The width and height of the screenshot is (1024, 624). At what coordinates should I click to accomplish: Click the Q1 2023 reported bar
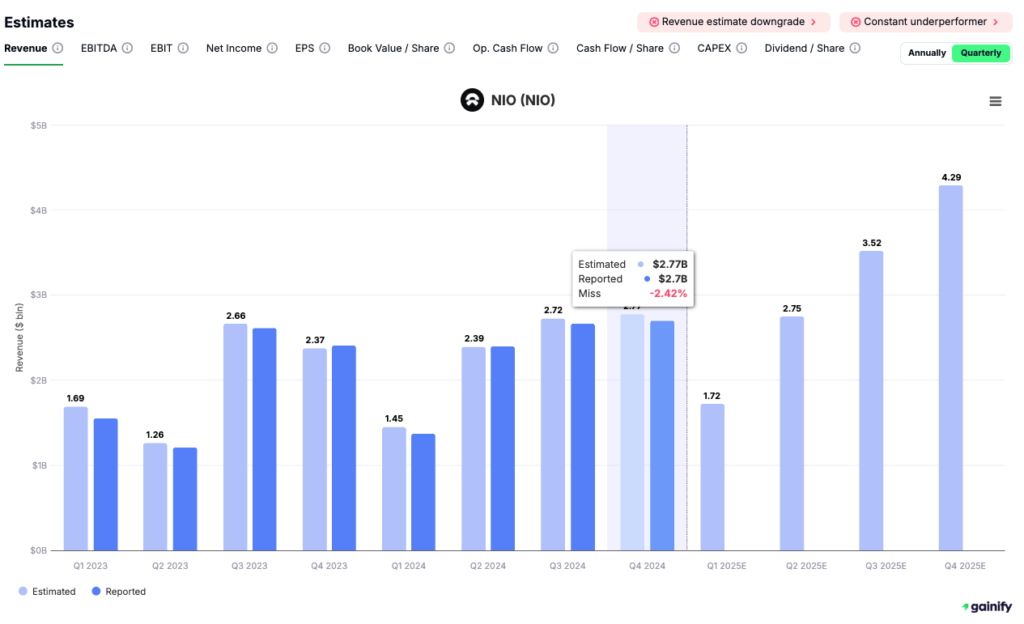click(x=106, y=484)
